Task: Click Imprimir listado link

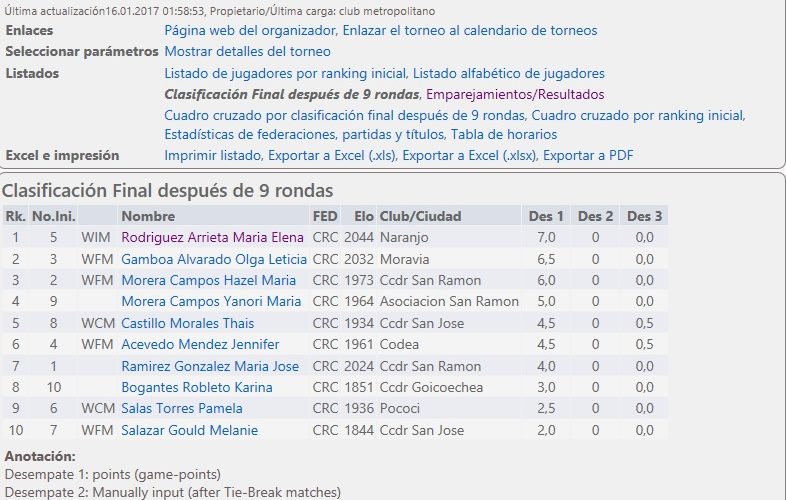Action: point(213,155)
